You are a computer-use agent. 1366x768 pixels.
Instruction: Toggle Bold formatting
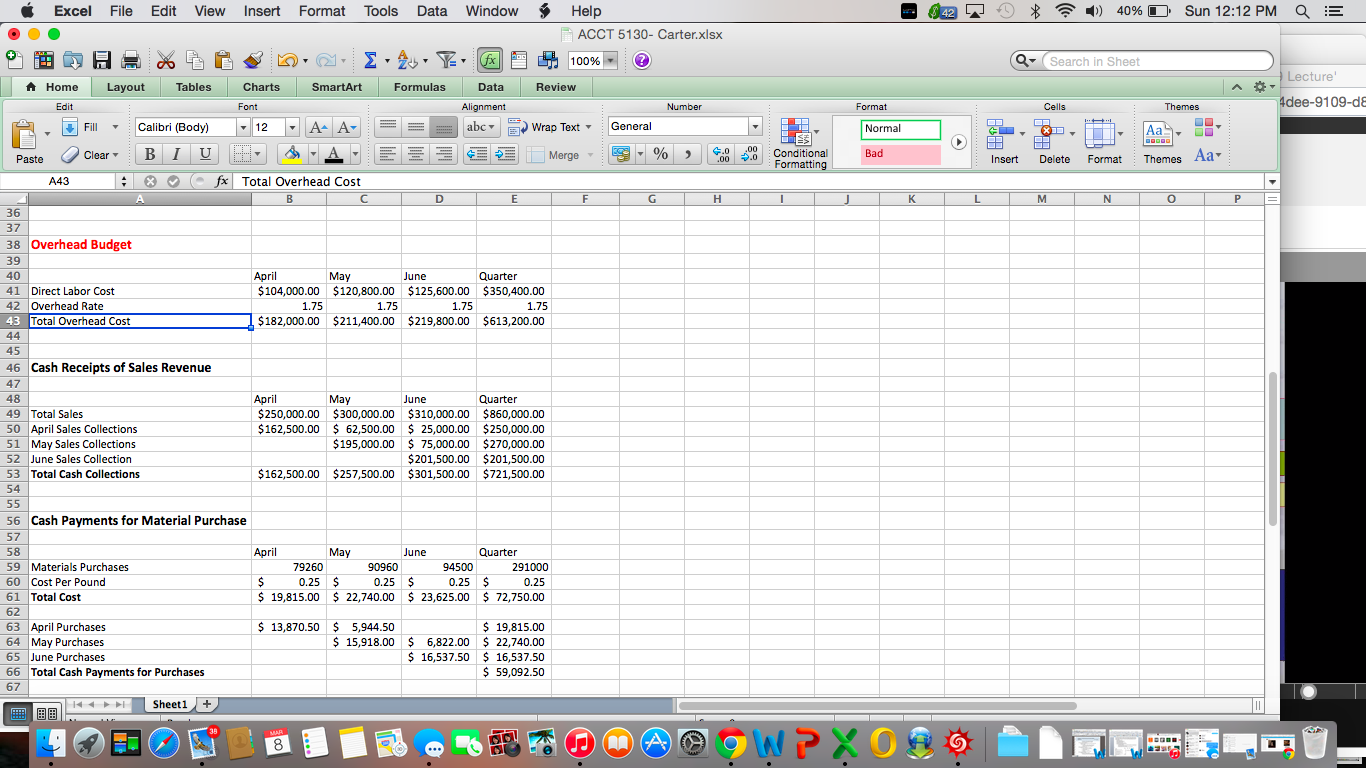pyautogui.click(x=149, y=154)
